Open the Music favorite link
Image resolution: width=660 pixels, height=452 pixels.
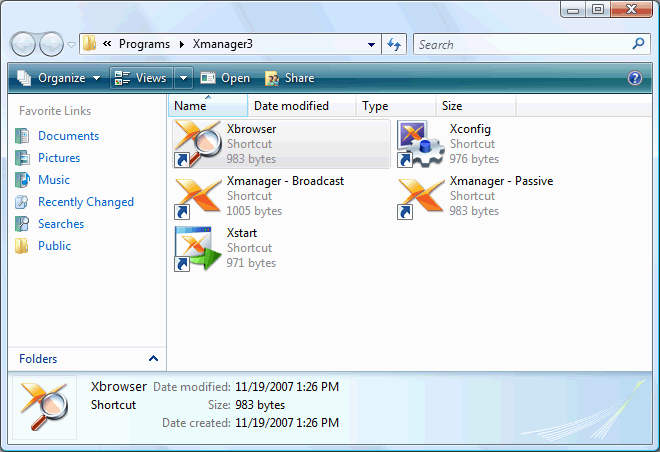tap(54, 180)
